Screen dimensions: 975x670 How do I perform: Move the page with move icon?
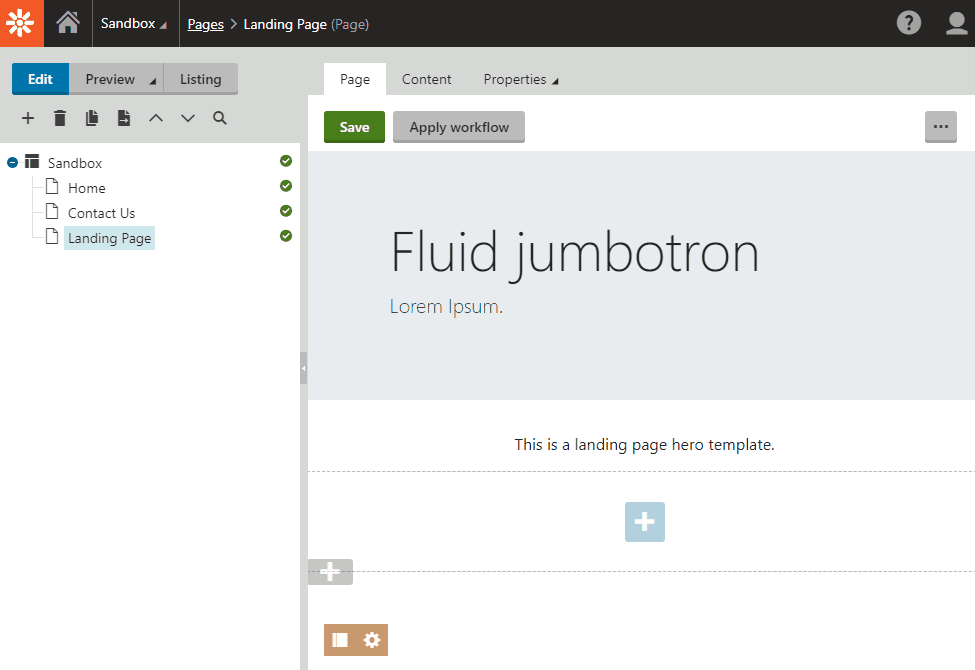(124, 118)
